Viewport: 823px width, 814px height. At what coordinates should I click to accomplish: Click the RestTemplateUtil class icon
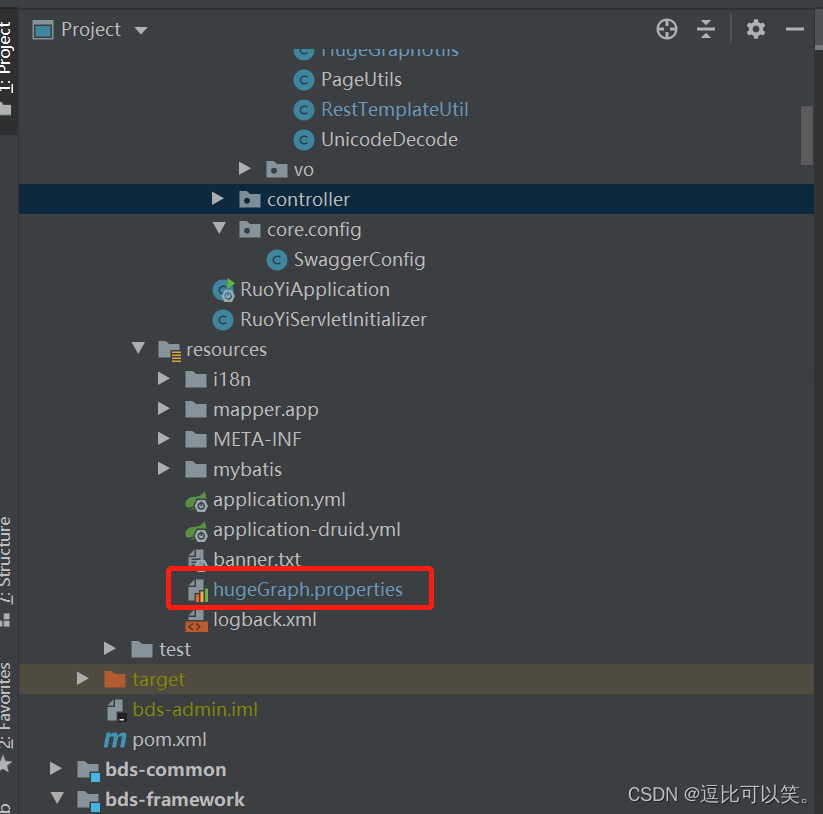[x=303, y=110]
